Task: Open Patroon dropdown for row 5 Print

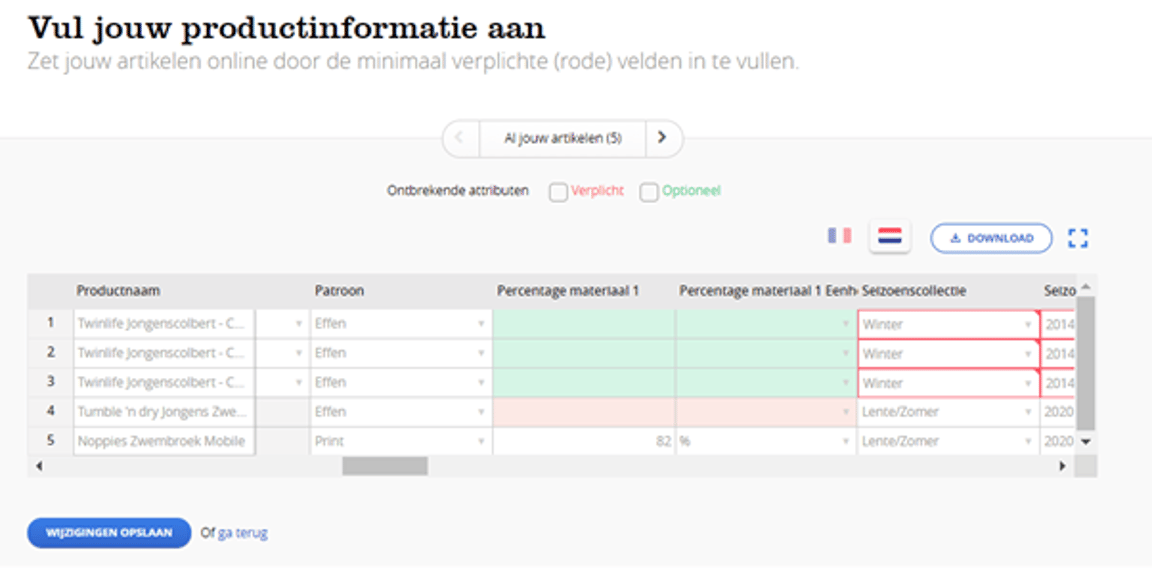Action: tap(481, 441)
